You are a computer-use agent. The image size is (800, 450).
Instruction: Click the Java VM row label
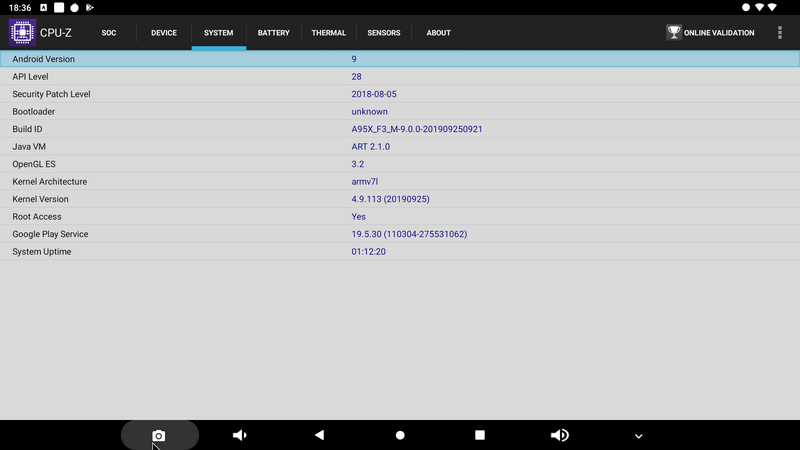[x=29, y=146]
